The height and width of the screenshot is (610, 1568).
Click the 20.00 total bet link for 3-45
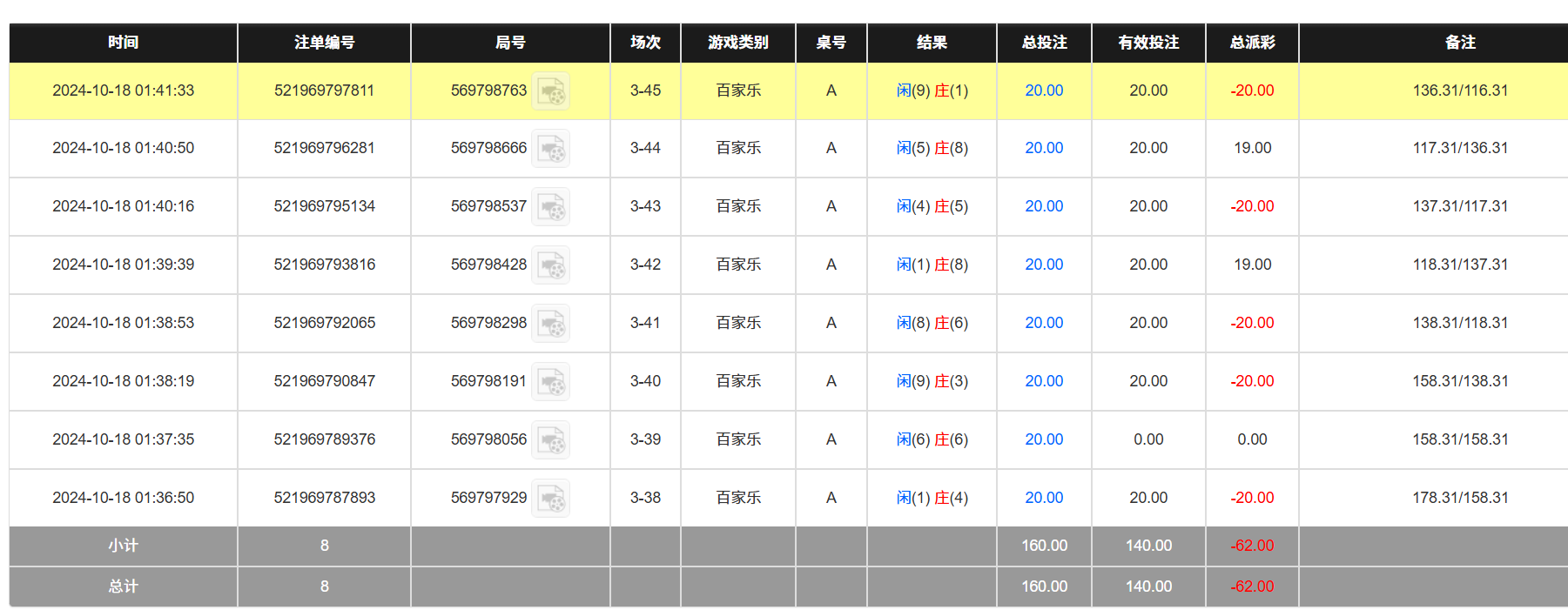point(1044,90)
